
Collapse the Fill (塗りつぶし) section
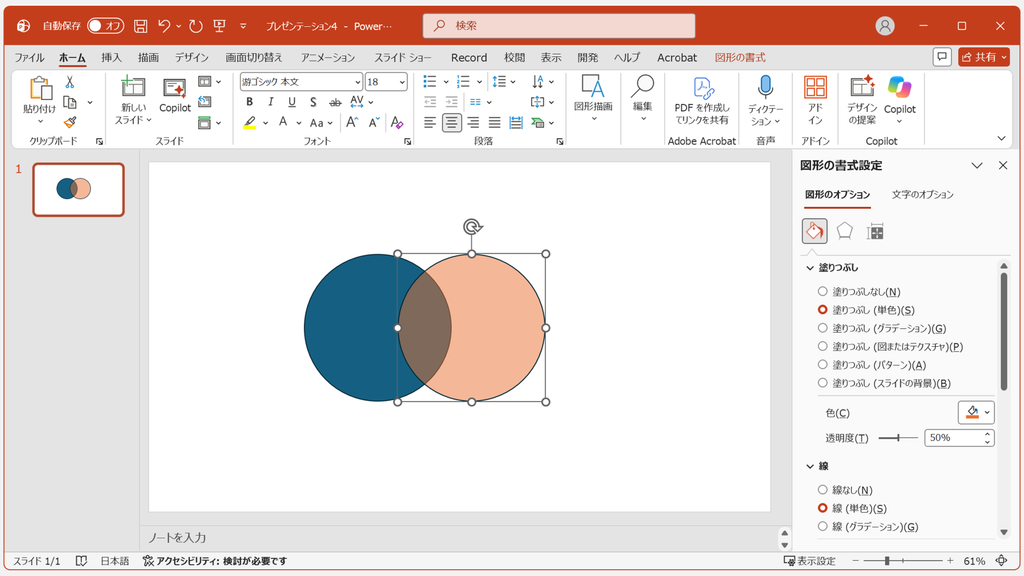[x=810, y=268]
